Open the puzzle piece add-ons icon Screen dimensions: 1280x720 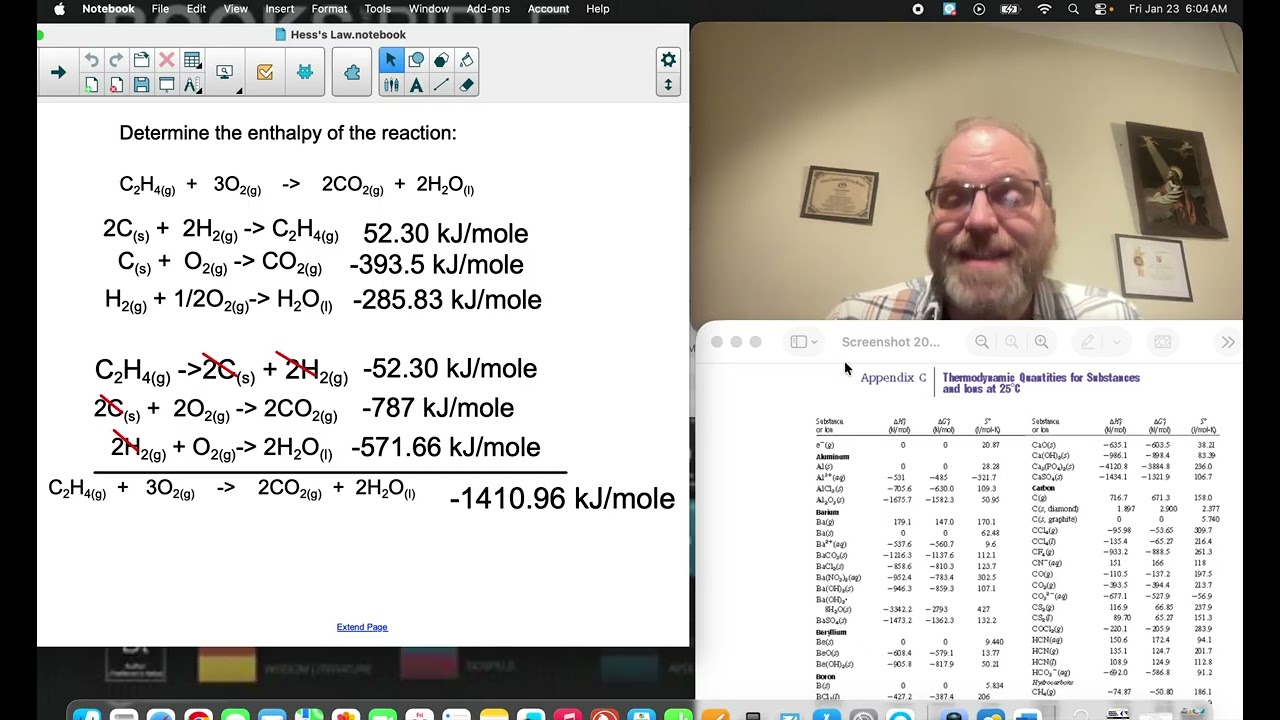(x=352, y=73)
